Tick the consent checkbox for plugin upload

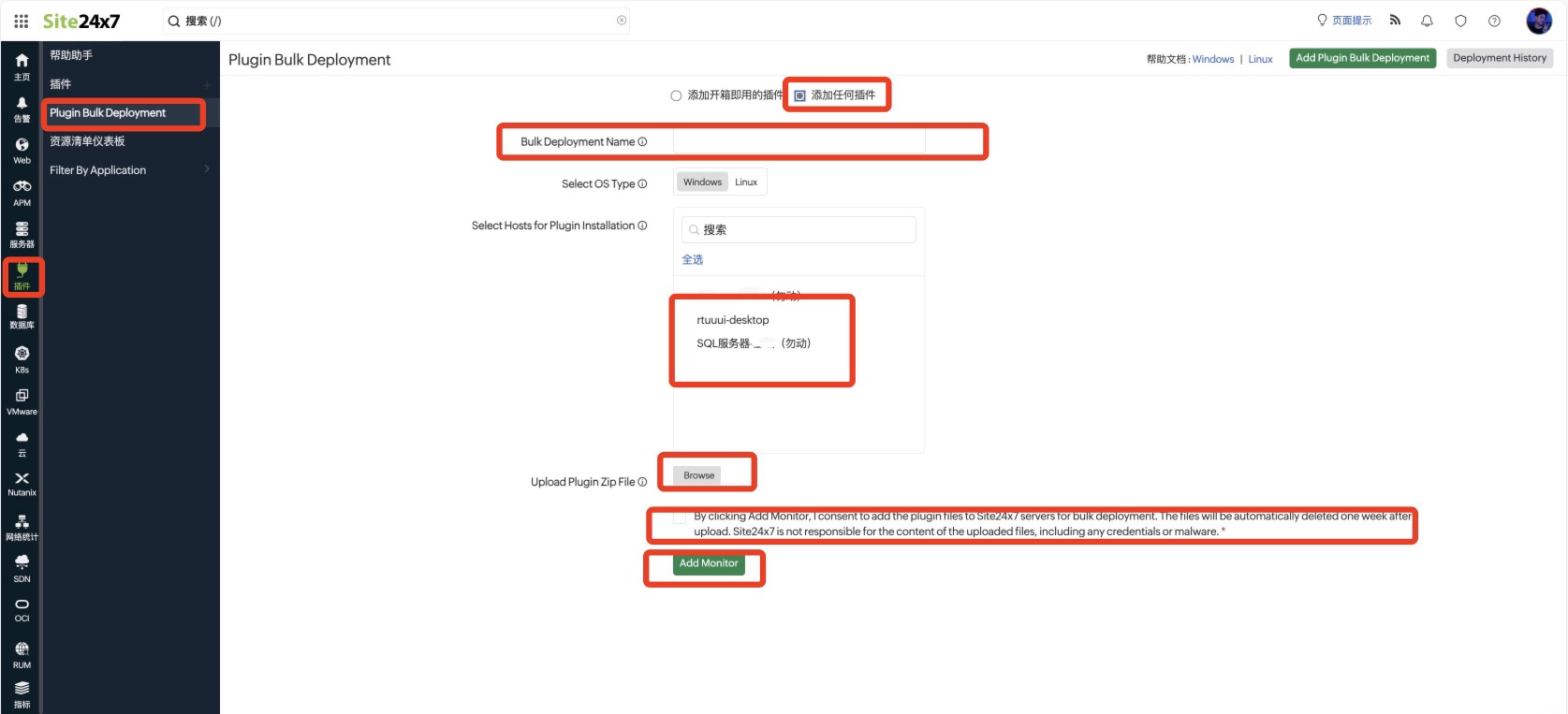[681, 517]
